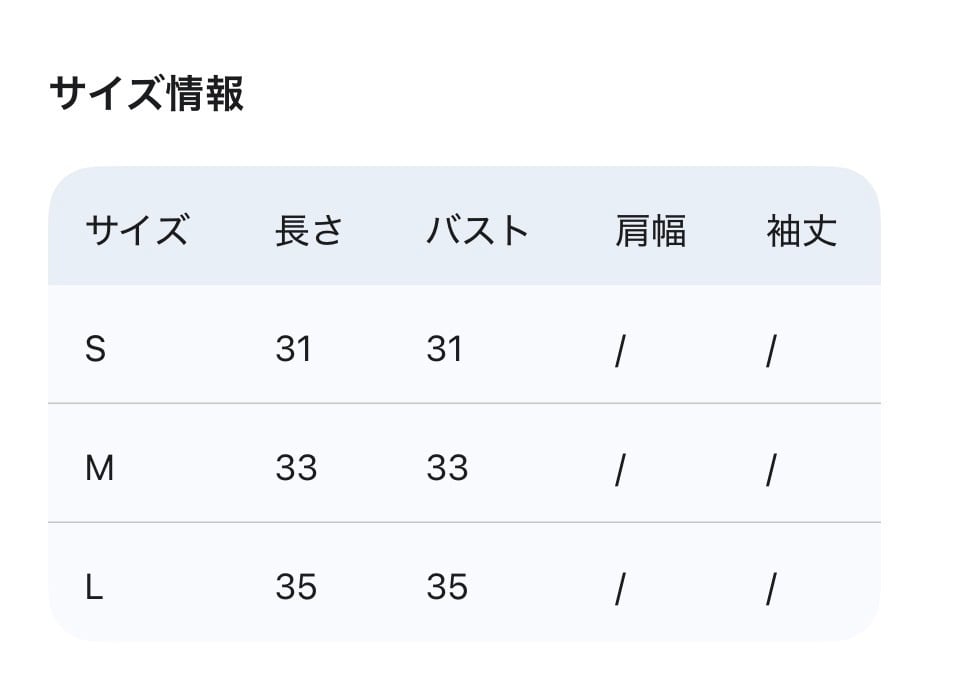This screenshot has width=960, height=676.
Task: Select the S size row label
Action: click(x=95, y=350)
